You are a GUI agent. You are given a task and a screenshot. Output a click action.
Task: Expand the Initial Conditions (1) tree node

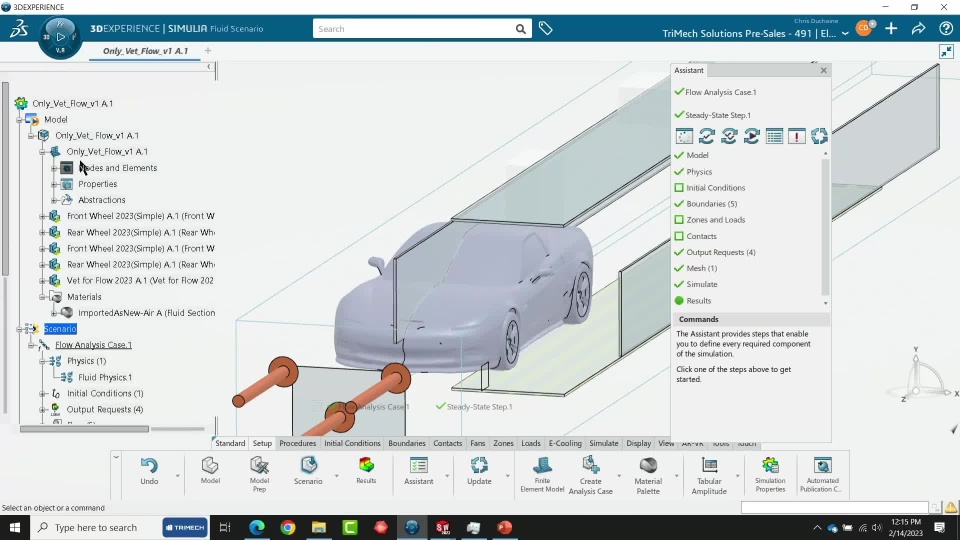(x=43, y=394)
